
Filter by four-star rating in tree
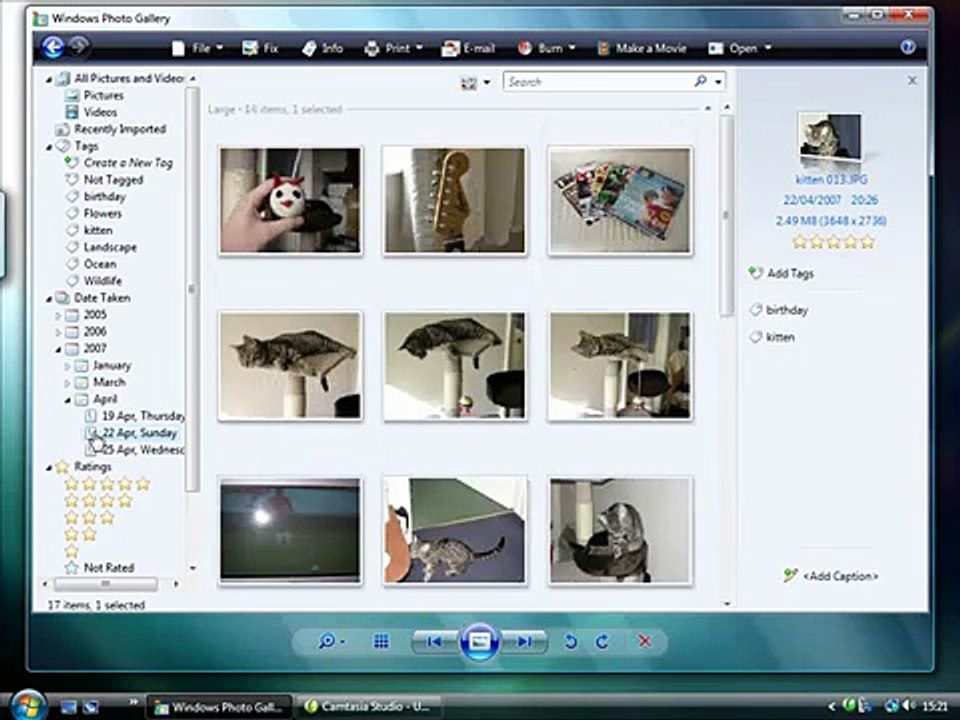pyautogui.click(x=99, y=501)
